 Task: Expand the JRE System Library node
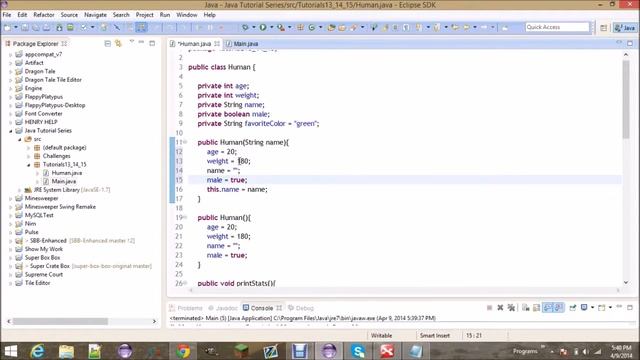19,190
